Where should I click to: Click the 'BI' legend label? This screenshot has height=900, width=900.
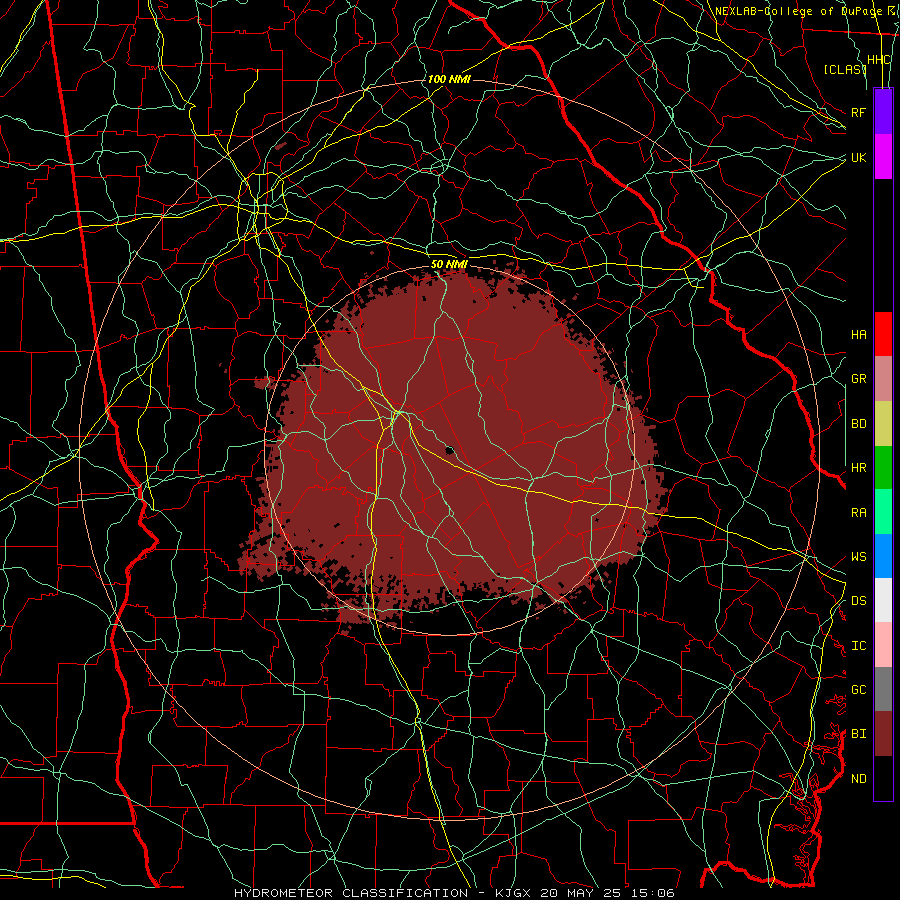858,734
